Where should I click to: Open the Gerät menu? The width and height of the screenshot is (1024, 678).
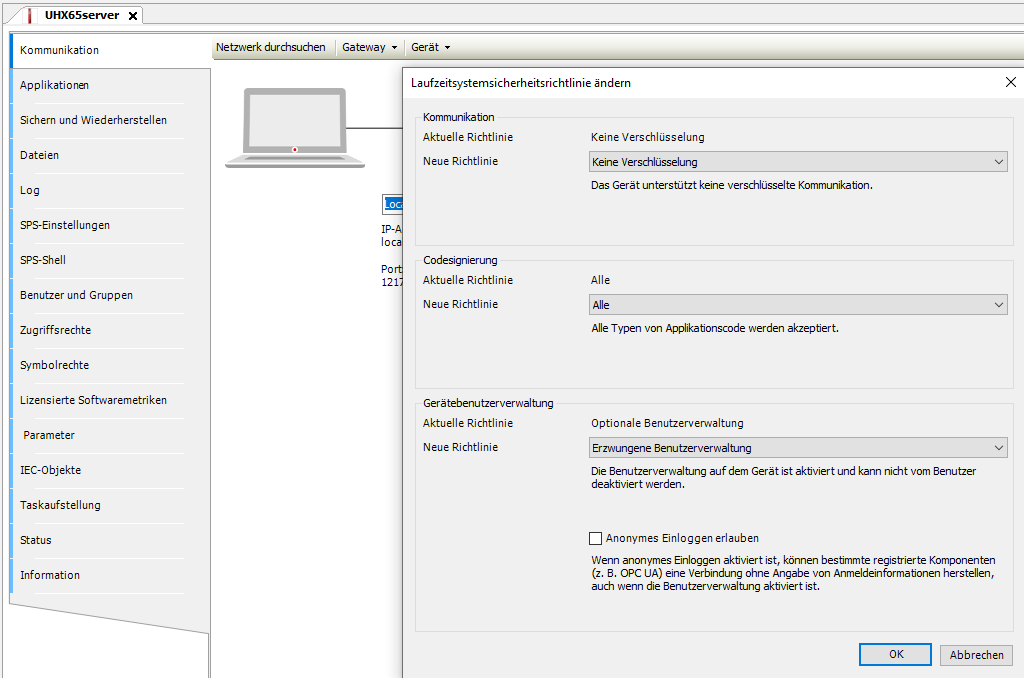pyautogui.click(x=431, y=47)
